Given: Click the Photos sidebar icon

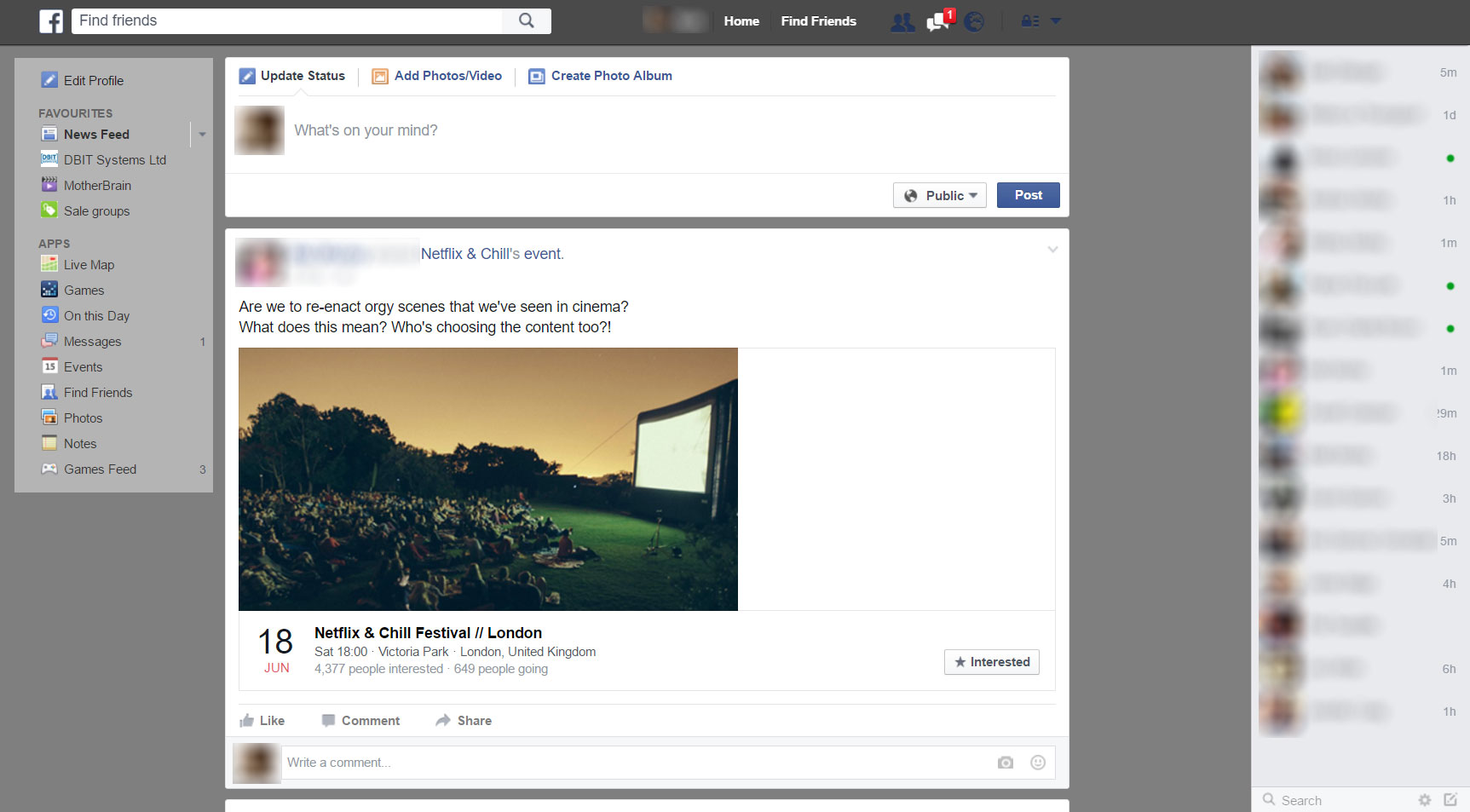Looking at the screenshot, I should (49, 418).
